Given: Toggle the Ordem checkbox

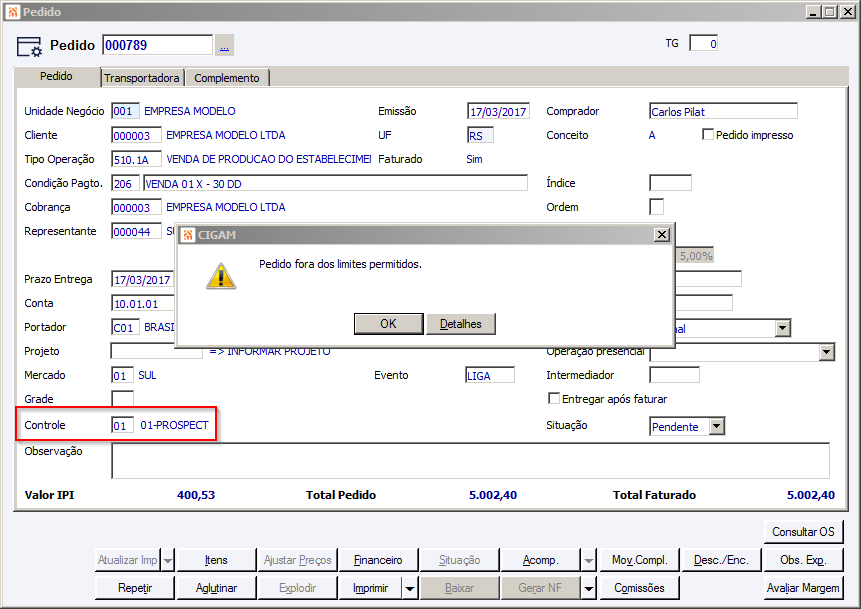Looking at the screenshot, I should pos(656,207).
